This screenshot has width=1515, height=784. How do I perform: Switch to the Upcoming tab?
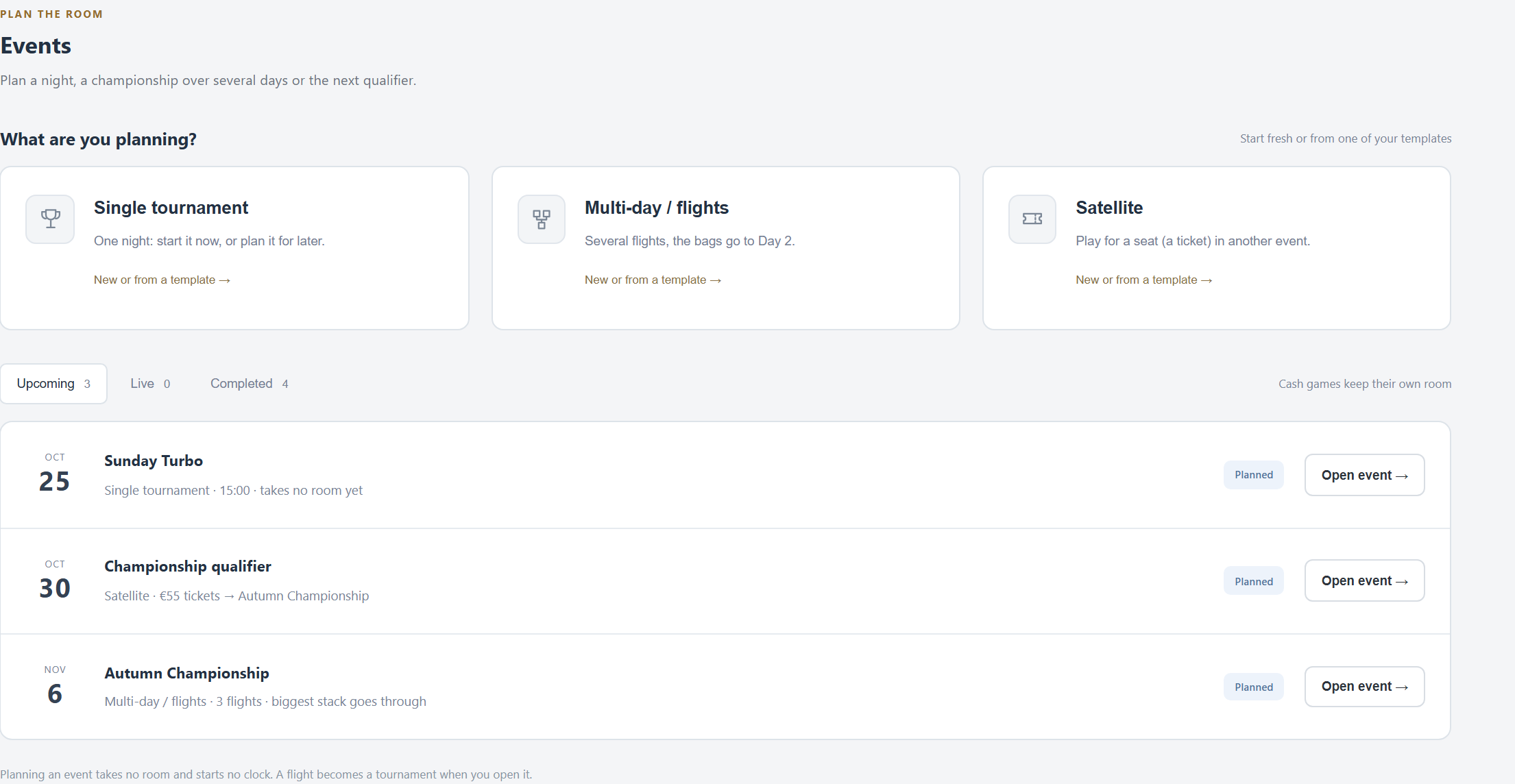pos(53,384)
